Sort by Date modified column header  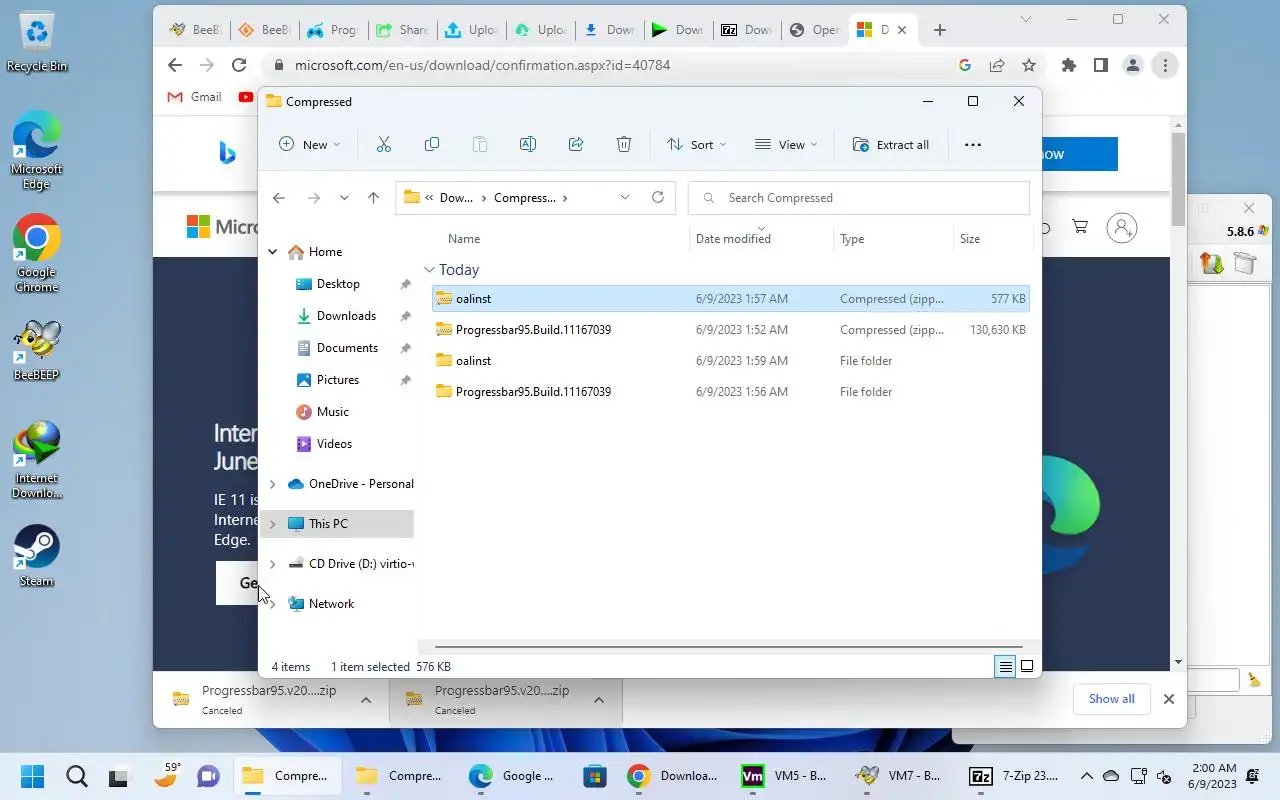761,239
